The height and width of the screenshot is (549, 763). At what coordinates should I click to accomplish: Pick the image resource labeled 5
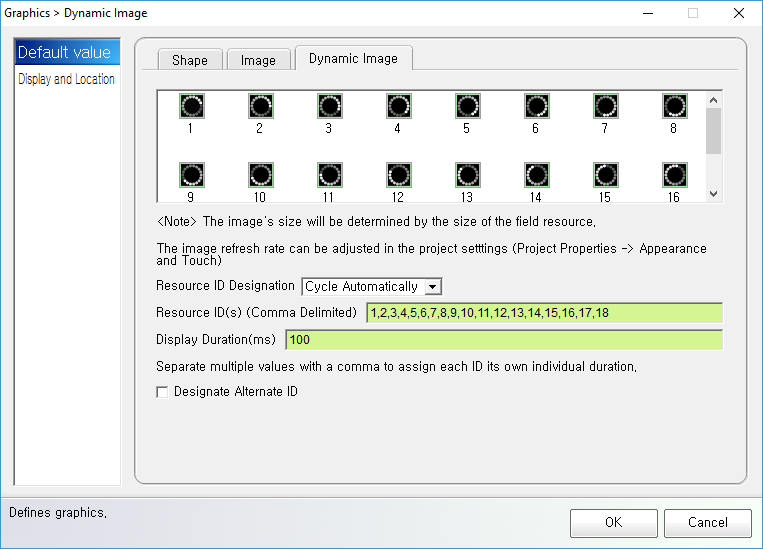[x=466, y=106]
